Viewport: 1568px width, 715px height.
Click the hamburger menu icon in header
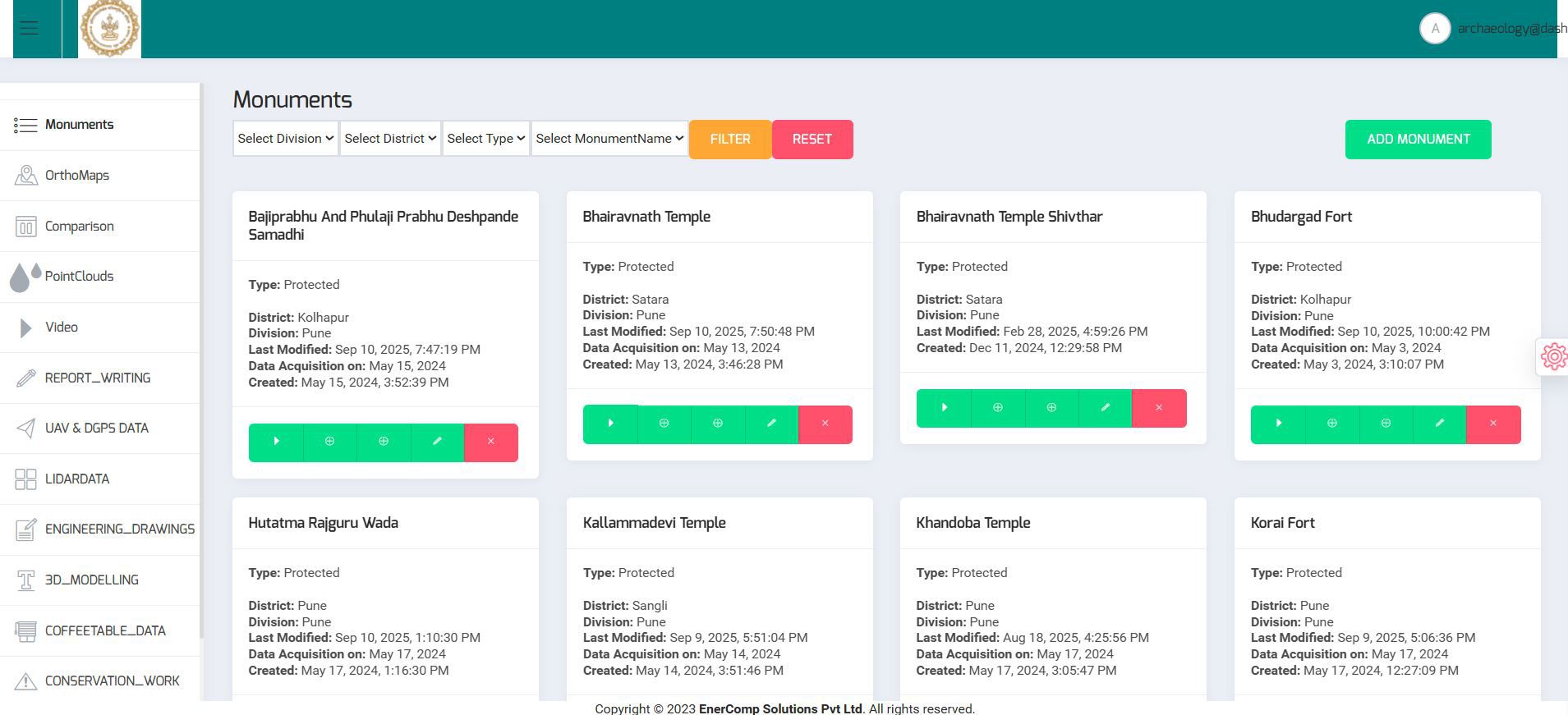click(x=30, y=29)
